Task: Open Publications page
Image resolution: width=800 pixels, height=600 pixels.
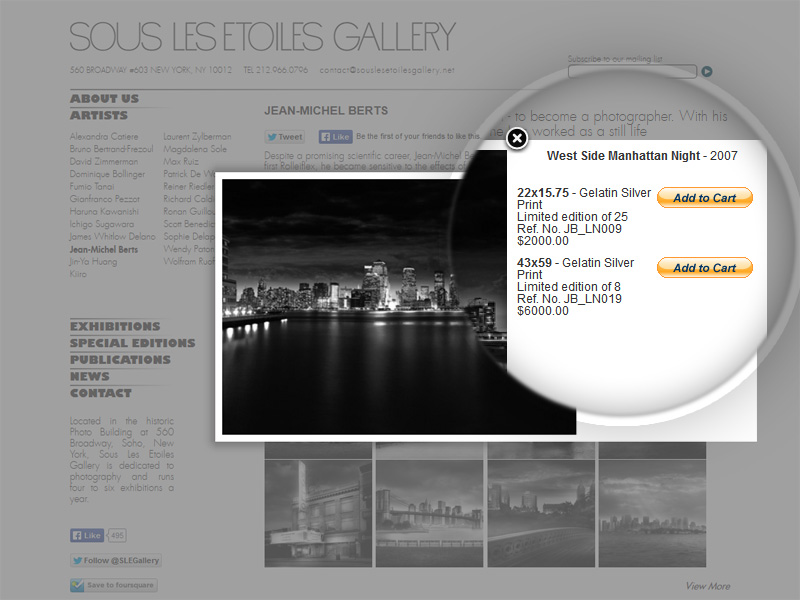Action: [120, 360]
